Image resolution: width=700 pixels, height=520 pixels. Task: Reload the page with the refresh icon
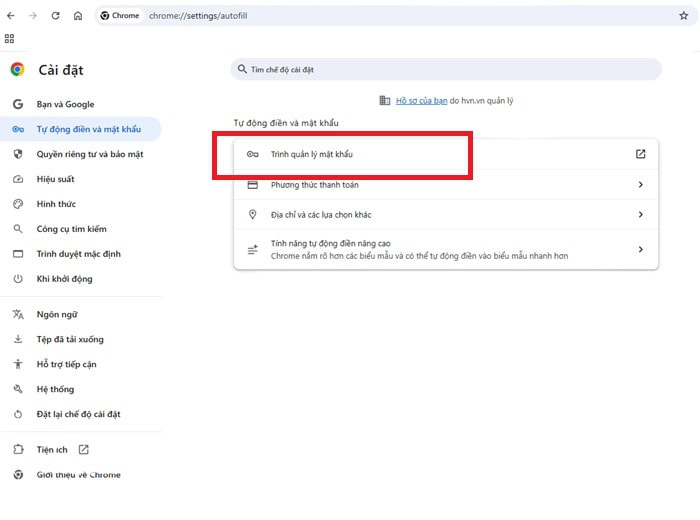point(55,16)
